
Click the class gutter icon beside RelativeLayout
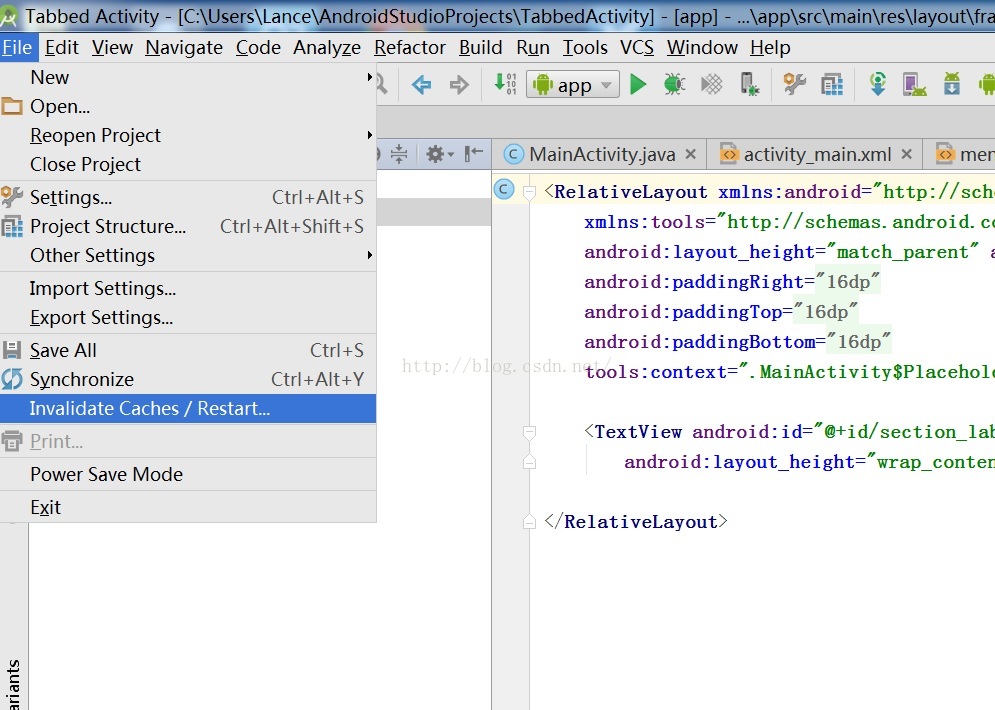[504, 189]
